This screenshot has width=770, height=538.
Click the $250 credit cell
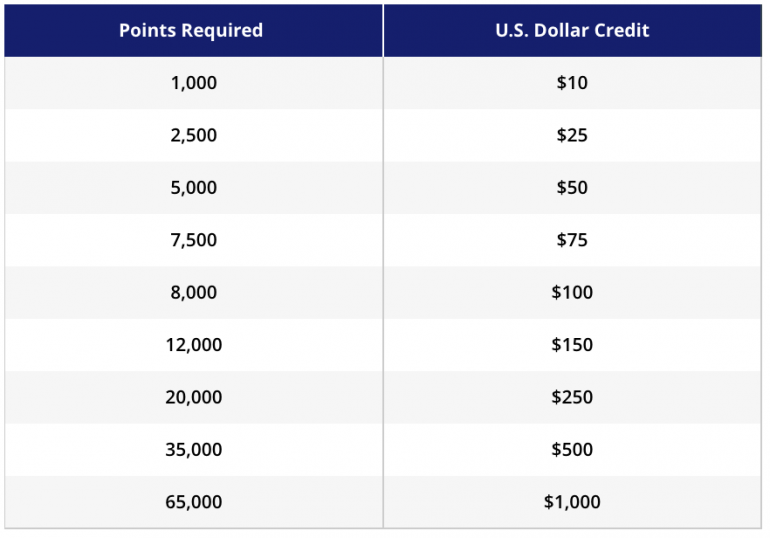coord(572,397)
